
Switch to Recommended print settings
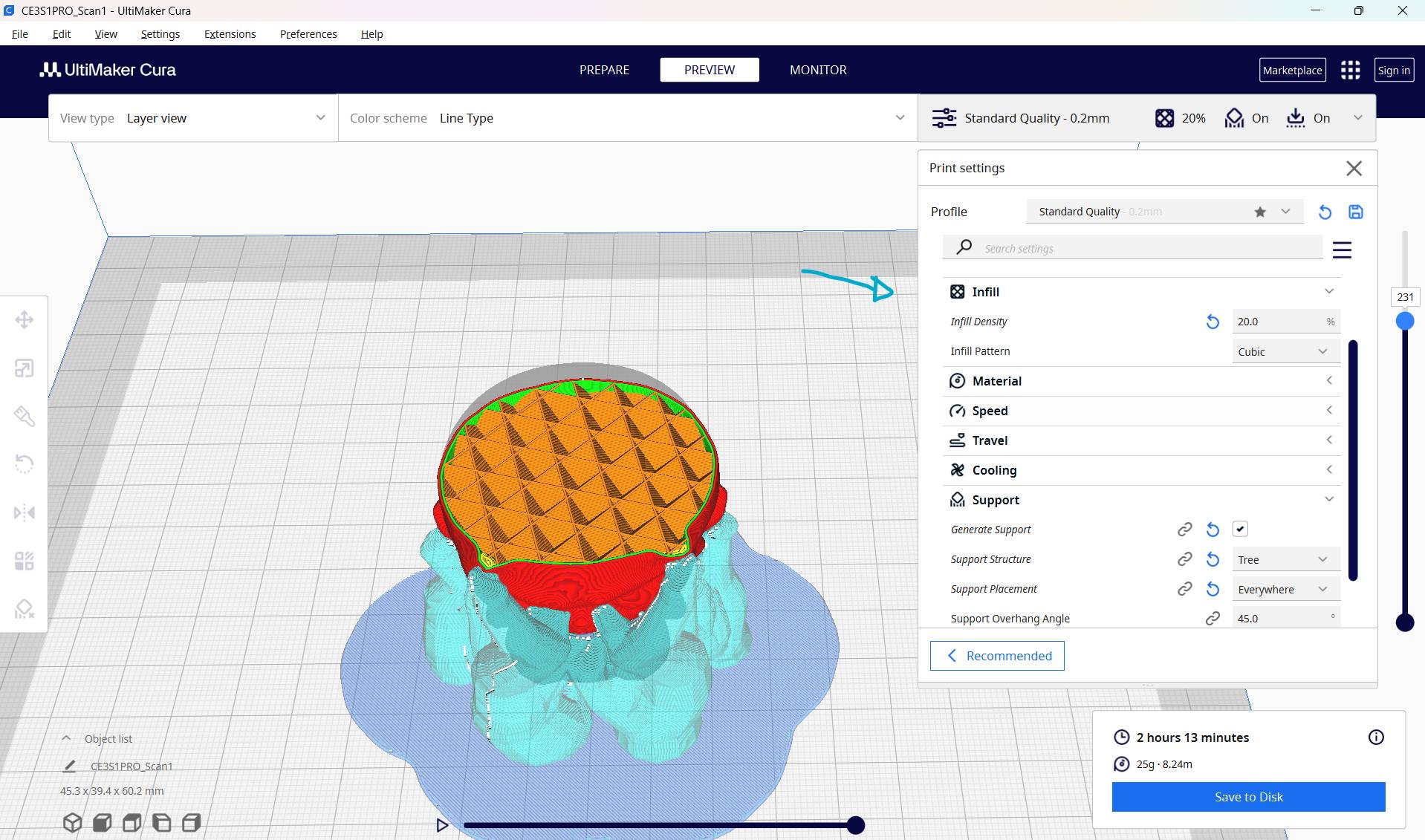coord(997,656)
